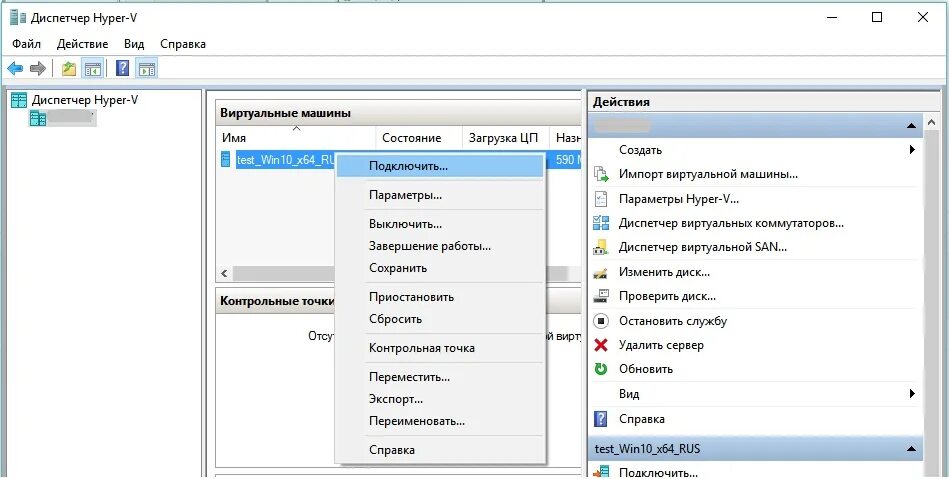The height and width of the screenshot is (479, 949).
Task: Click the Подключить icon at the pane bottom
Action: [600, 472]
